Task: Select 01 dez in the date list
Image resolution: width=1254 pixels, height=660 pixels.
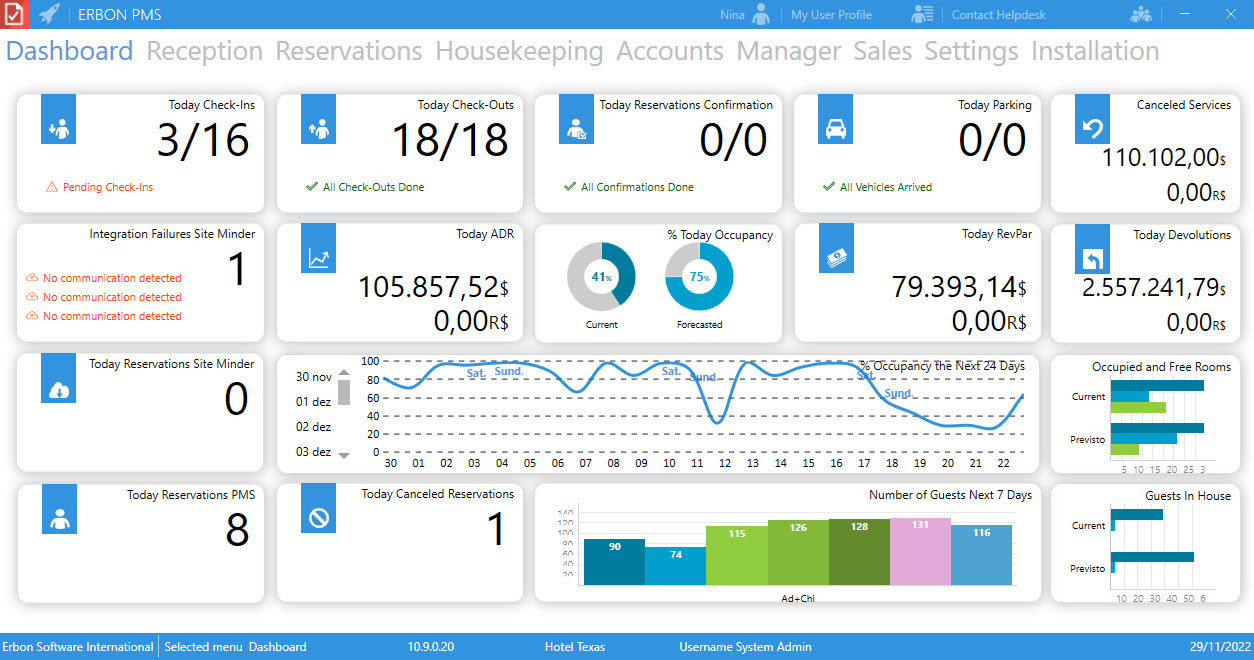Action: click(313, 402)
